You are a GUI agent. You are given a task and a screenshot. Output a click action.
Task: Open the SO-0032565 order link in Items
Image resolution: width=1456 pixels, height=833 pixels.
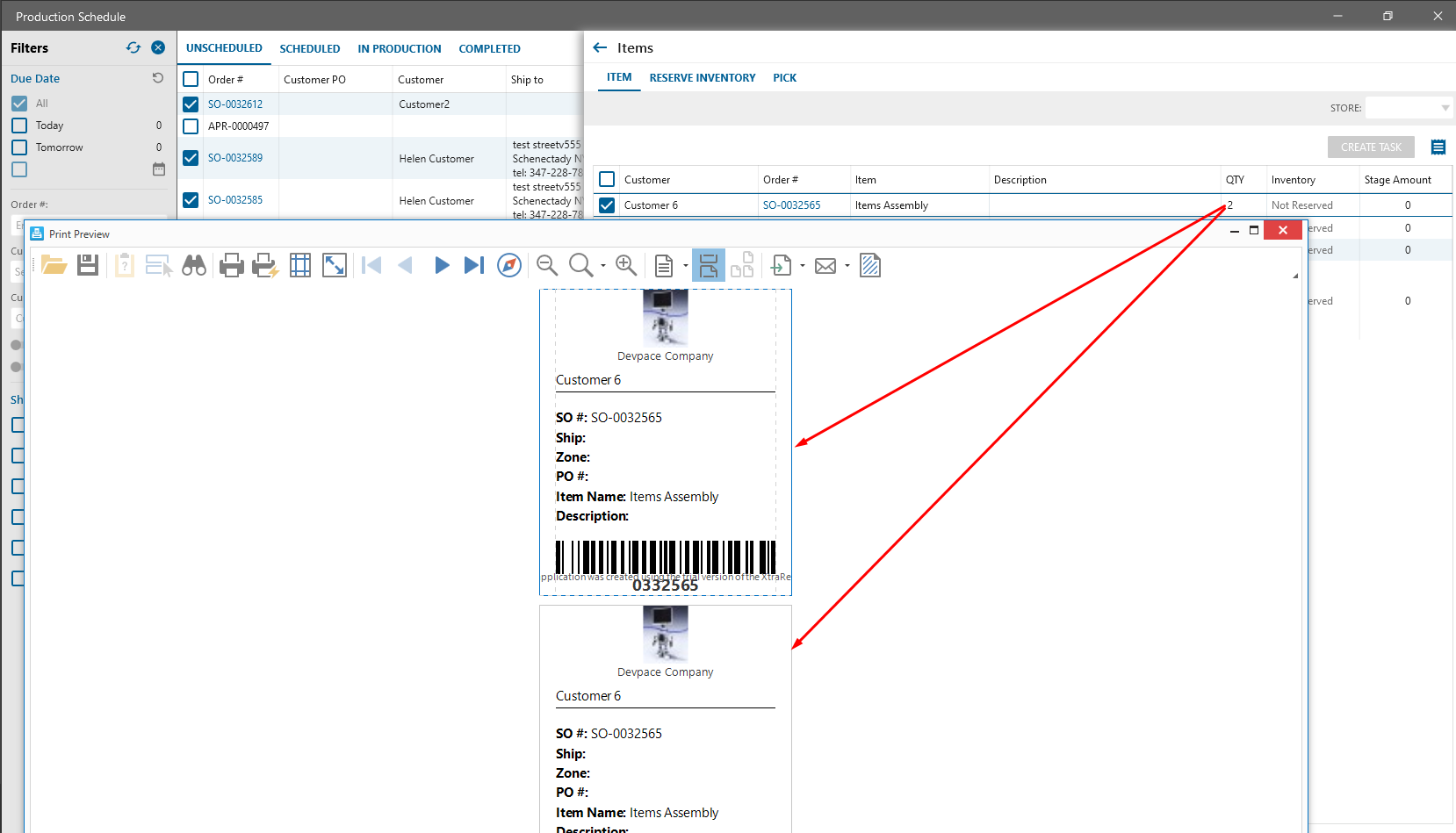[791, 205]
